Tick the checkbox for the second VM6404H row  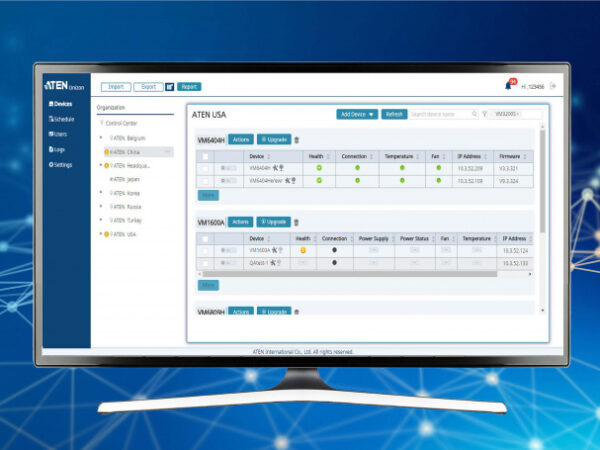pos(205,181)
